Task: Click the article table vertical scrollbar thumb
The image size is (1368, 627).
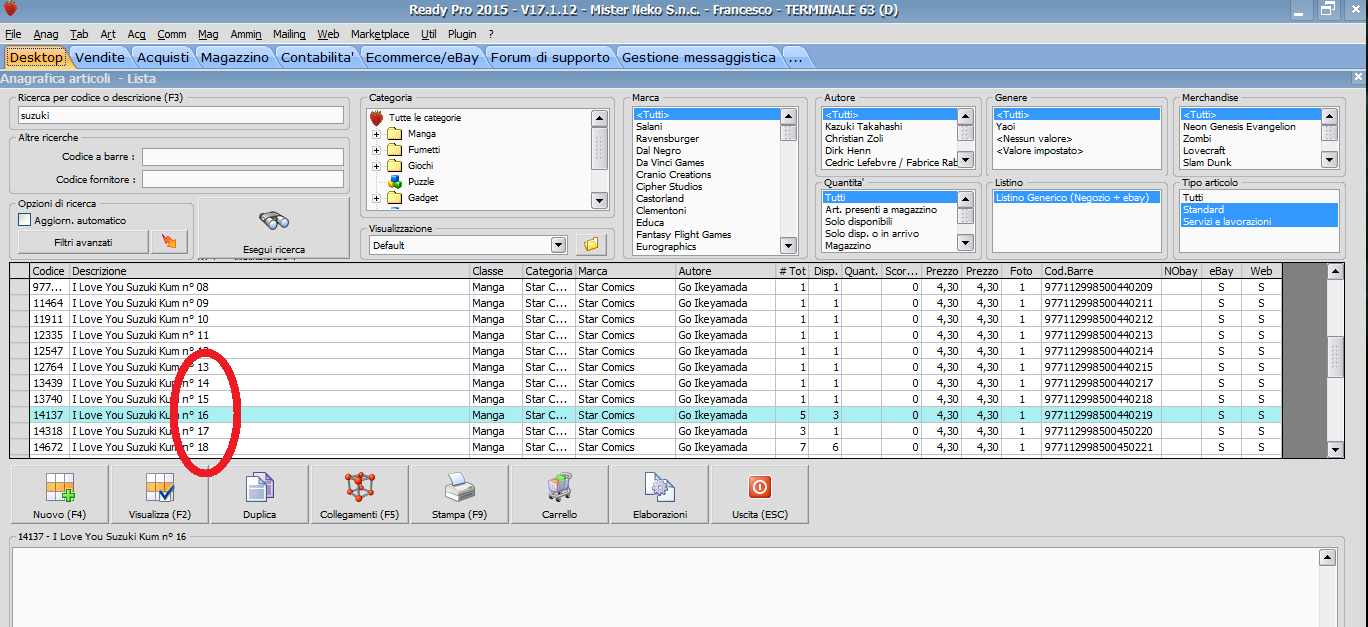Action: 1335,358
